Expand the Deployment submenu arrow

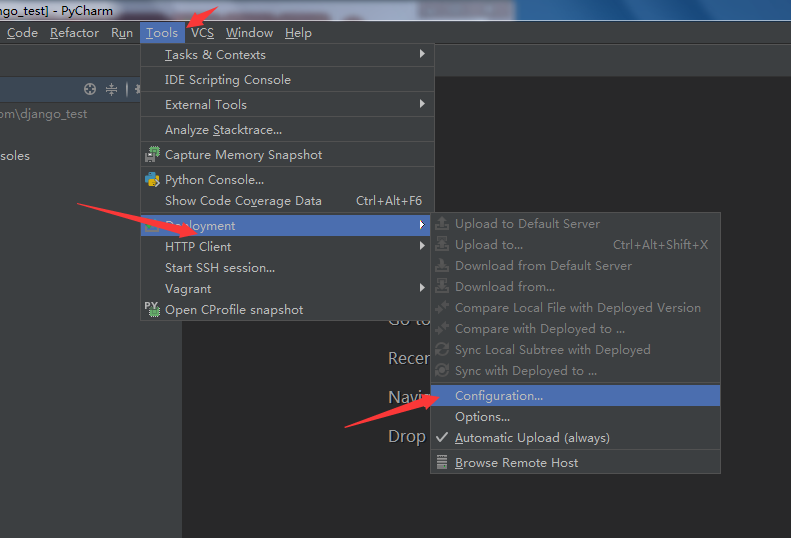422,225
